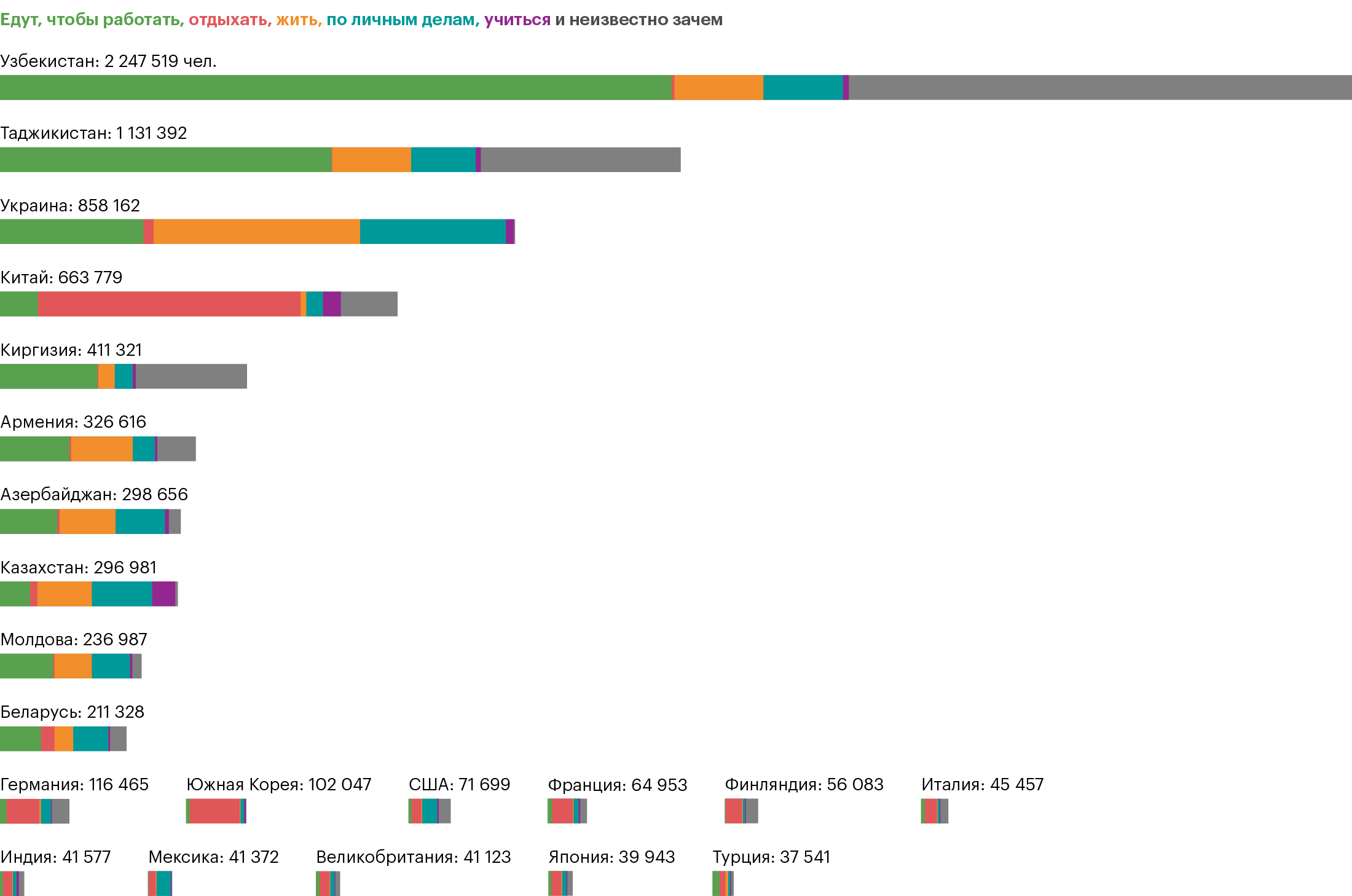Click label "США: 71 699"
The height and width of the screenshot is (896, 1352).
tap(460, 784)
